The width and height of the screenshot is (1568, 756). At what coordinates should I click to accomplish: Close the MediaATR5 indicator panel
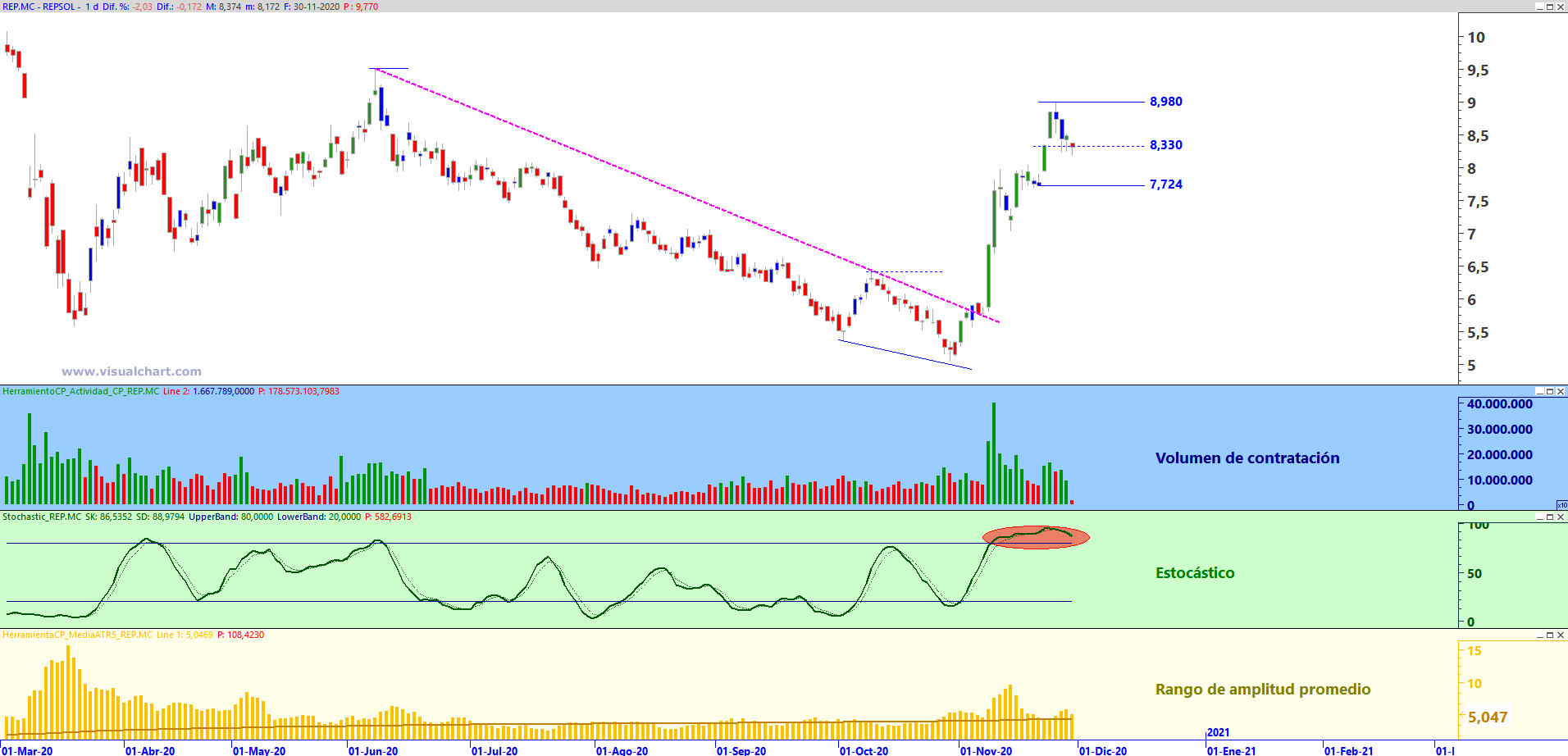1561,635
